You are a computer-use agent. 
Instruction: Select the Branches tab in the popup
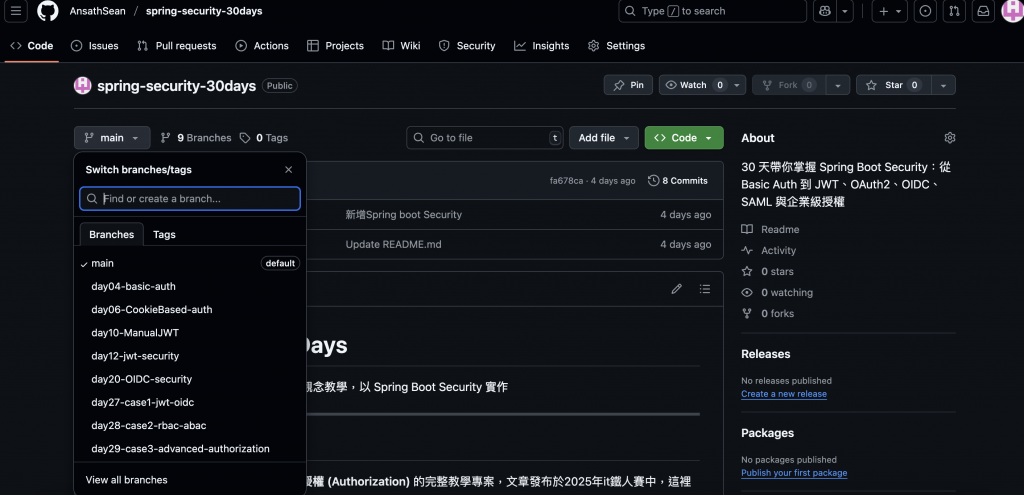point(112,234)
